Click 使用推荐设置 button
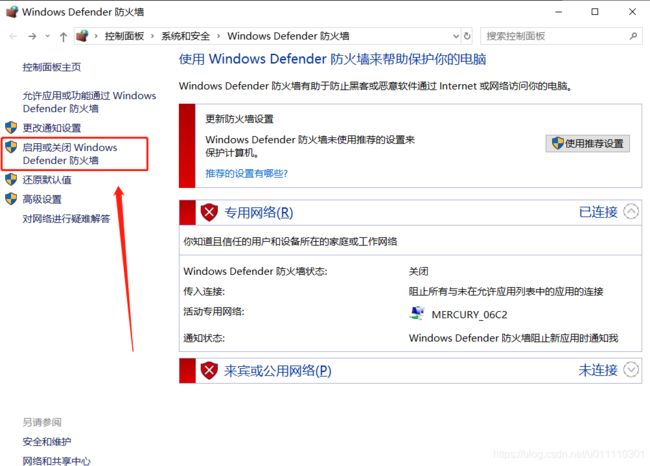This screenshot has width=650, height=466. pos(588,143)
